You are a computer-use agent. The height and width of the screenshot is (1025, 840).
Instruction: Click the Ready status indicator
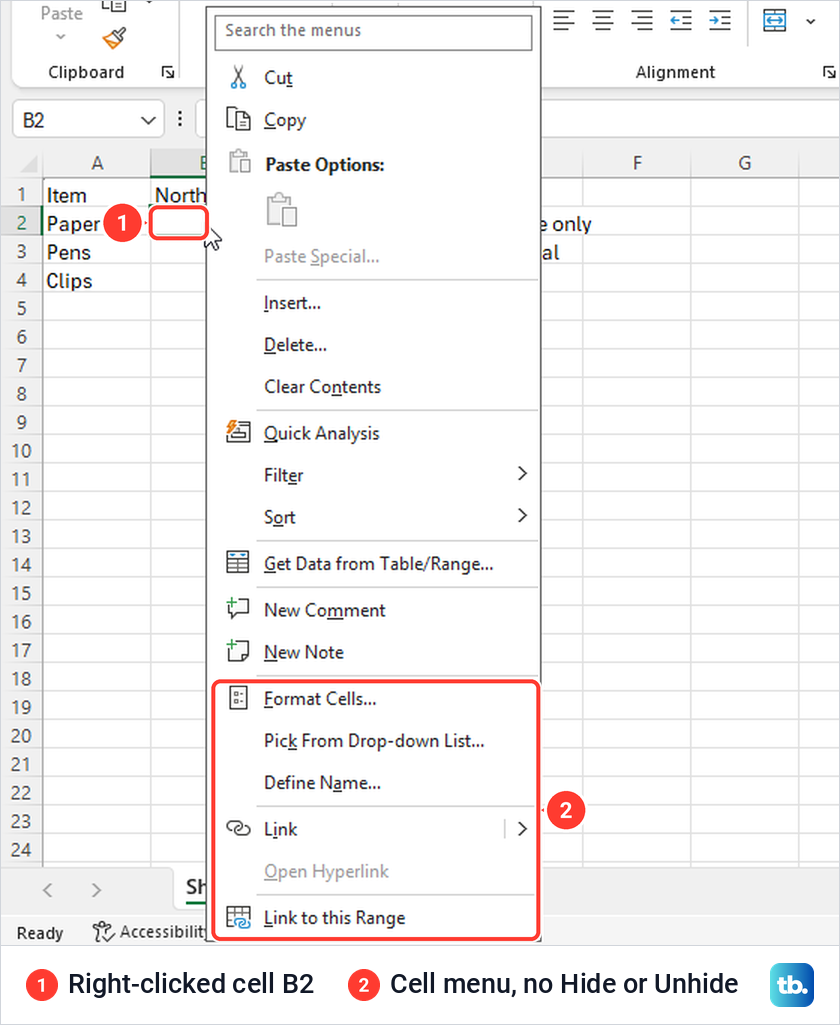[x=40, y=933]
